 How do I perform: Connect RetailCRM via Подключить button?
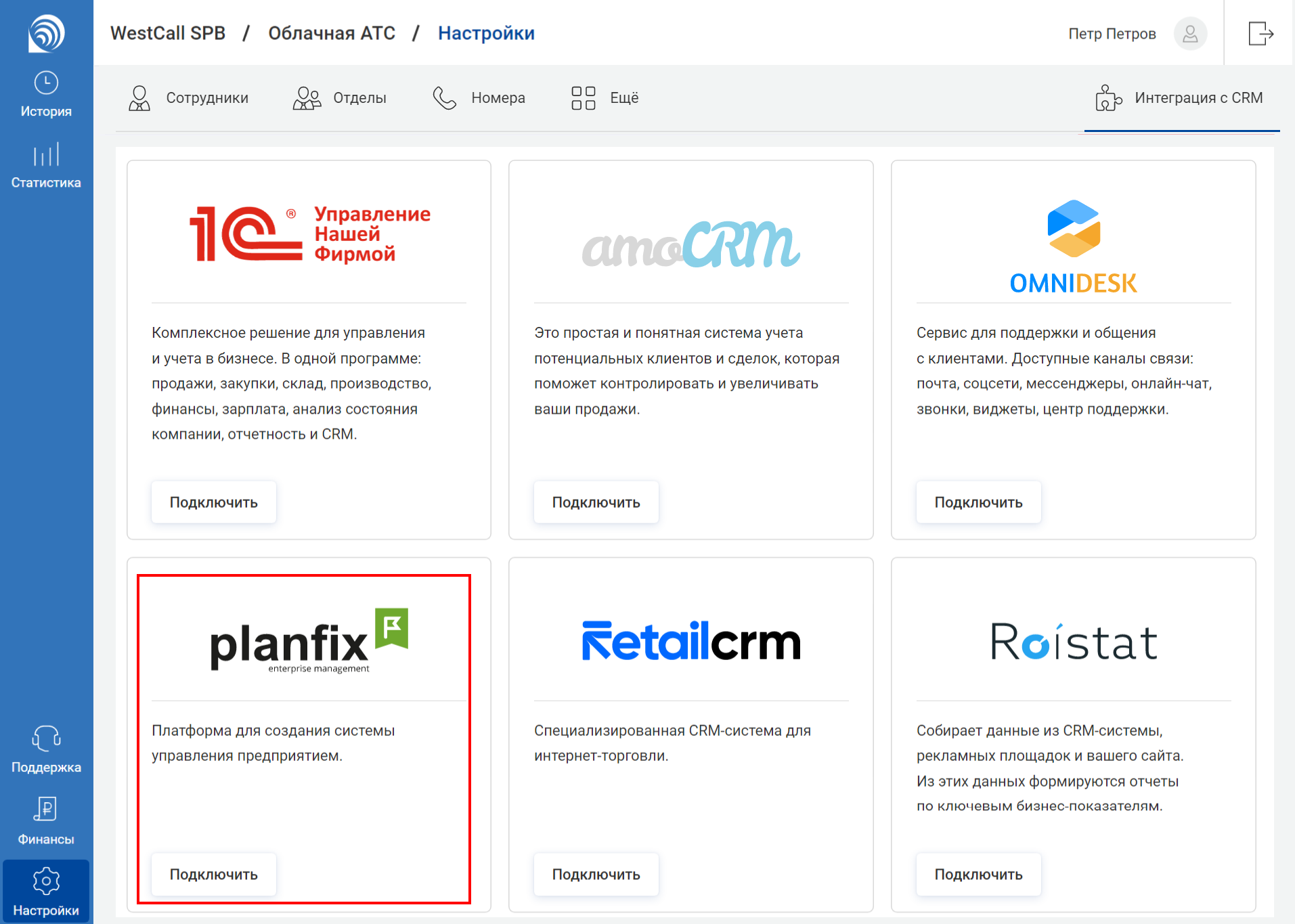point(596,875)
